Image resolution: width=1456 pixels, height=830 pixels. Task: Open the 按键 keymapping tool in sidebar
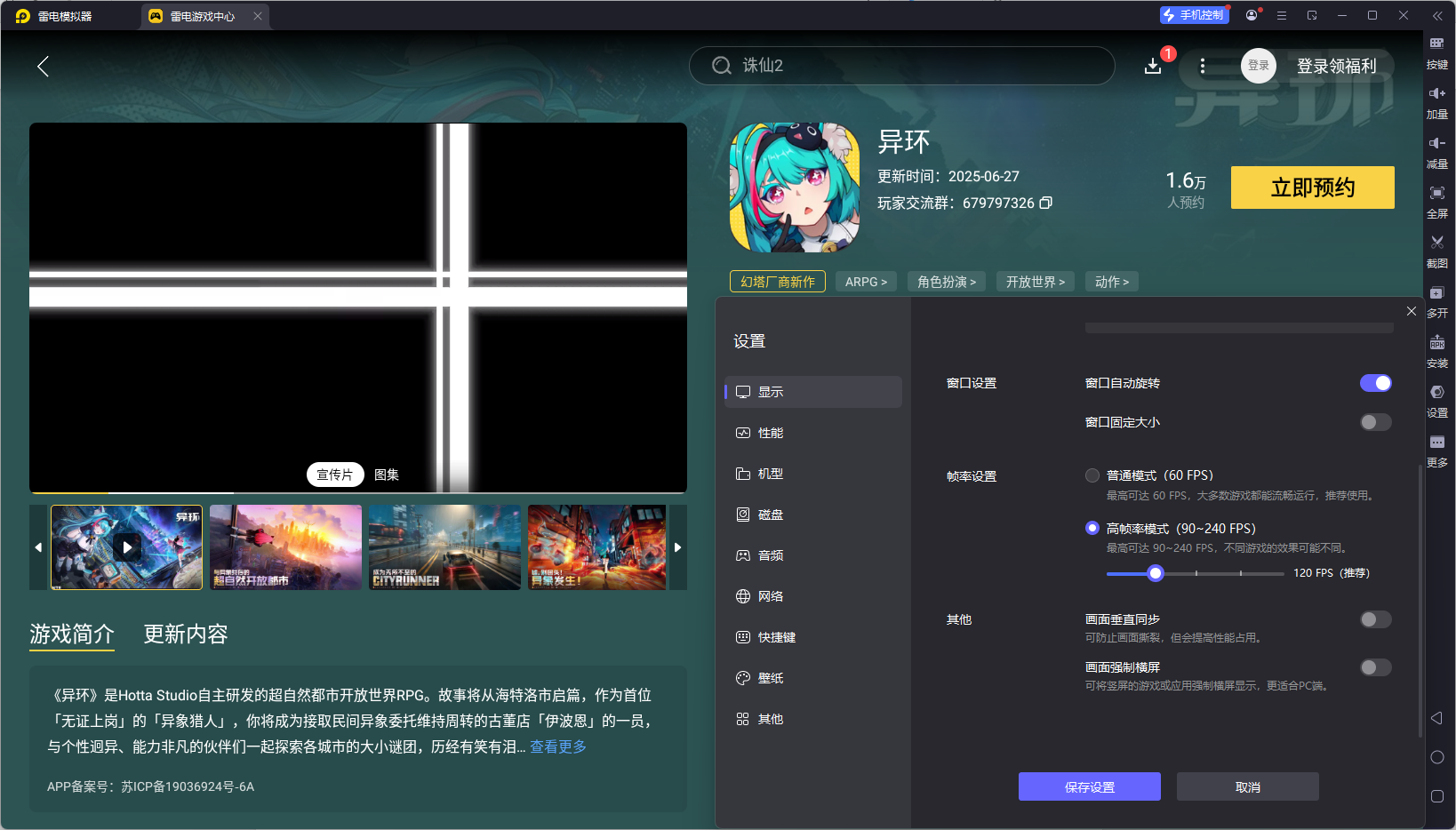[1436, 52]
